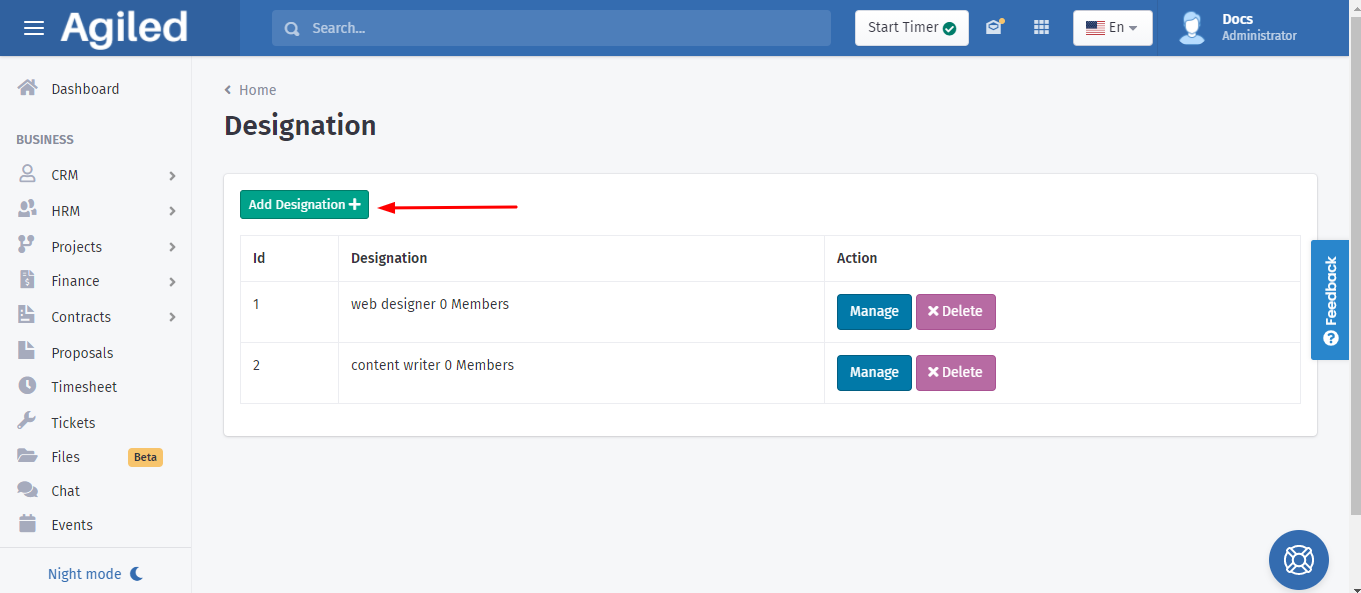The height and width of the screenshot is (593, 1361).
Task: Click the Add Designation button
Action: [304, 204]
